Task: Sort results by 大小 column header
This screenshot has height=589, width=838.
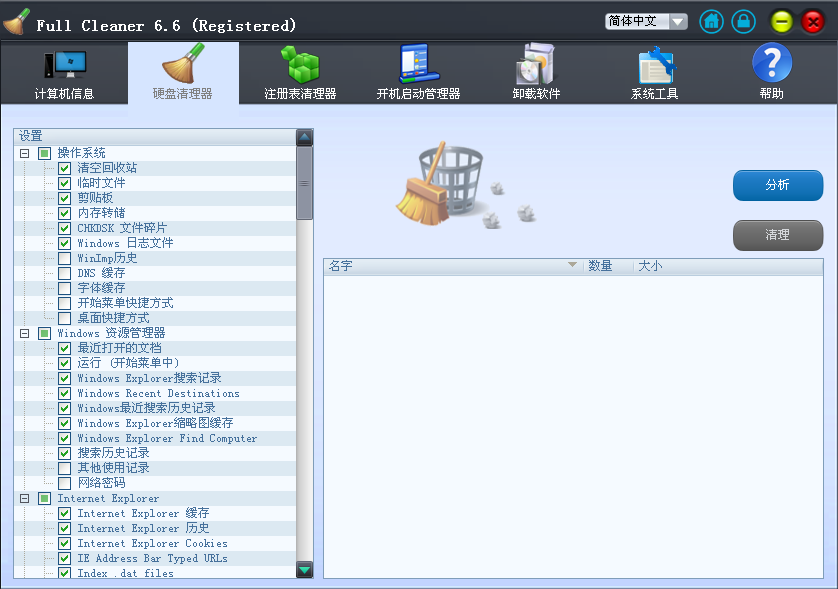Action: coord(728,266)
